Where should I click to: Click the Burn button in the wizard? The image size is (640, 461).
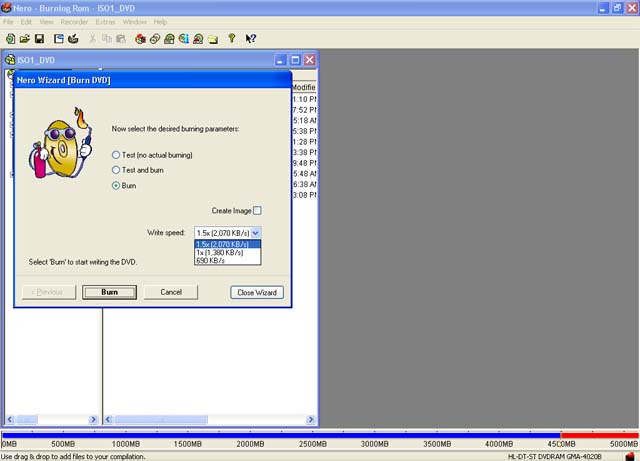(x=109, y=292)
